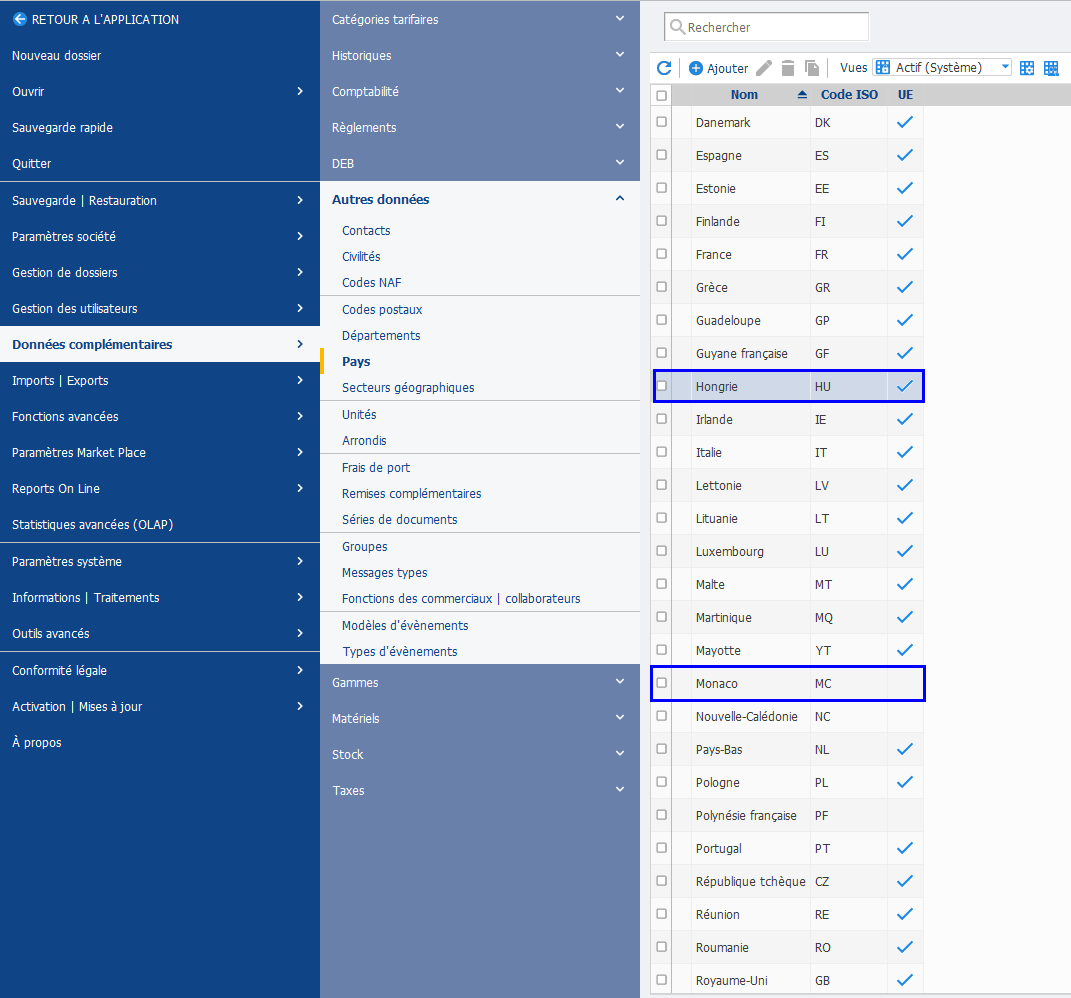The image size is (1071, 998).
Task: Tick the select-all checkbox in header
Action: pyautogui.click(x=661, y=95)
